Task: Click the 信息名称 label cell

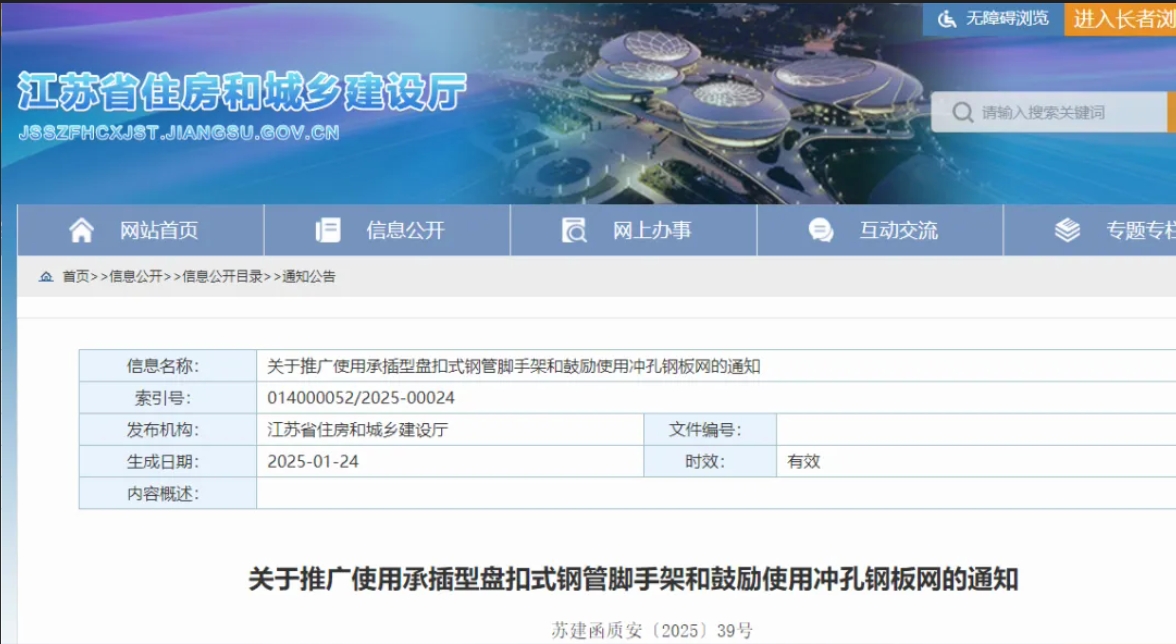Action: click(x=168, y=366)
